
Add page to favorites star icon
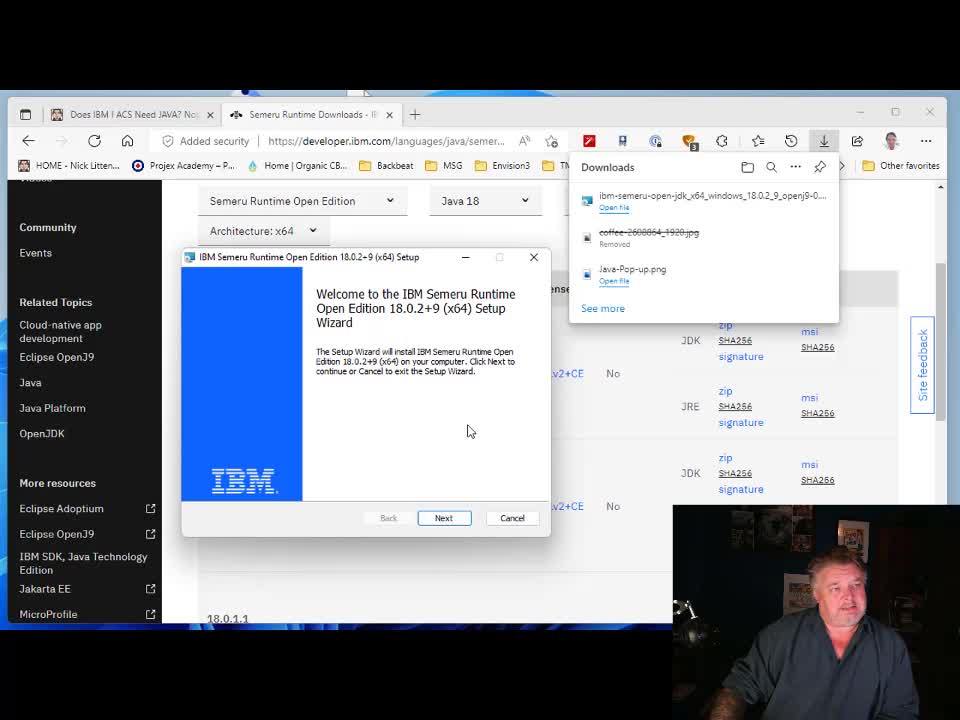click(552, 141)
